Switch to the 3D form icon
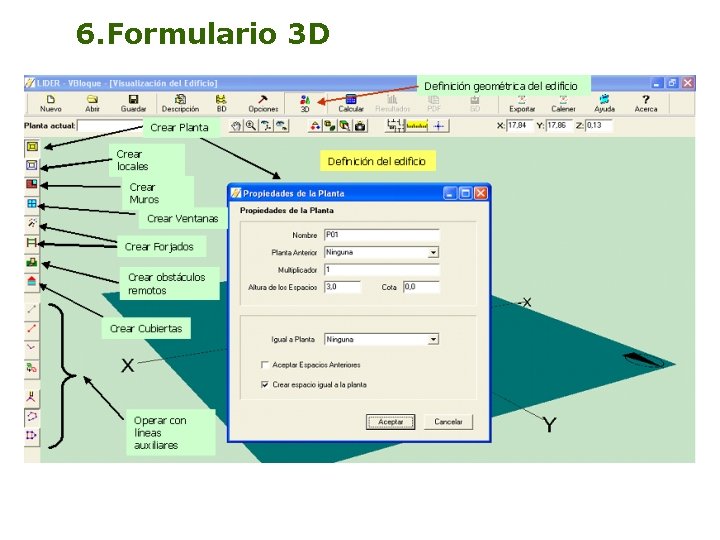This screenshot has height=540, width=720. 305,103
